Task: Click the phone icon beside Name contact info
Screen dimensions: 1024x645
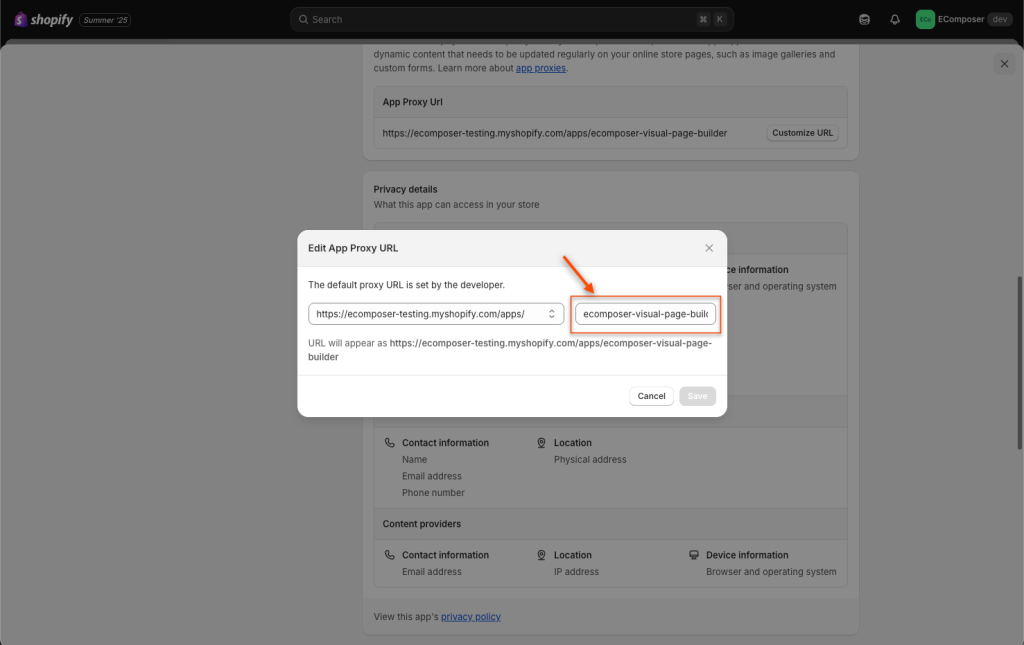Action: (390, 443)
